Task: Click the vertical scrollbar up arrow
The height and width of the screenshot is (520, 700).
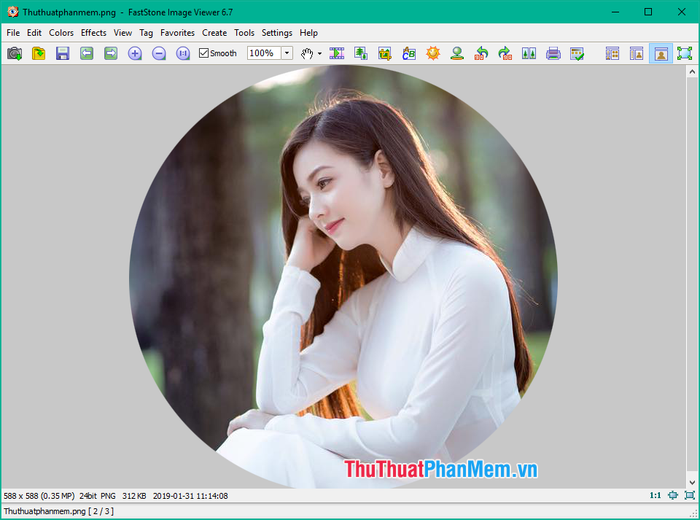Action: point(692,71)
